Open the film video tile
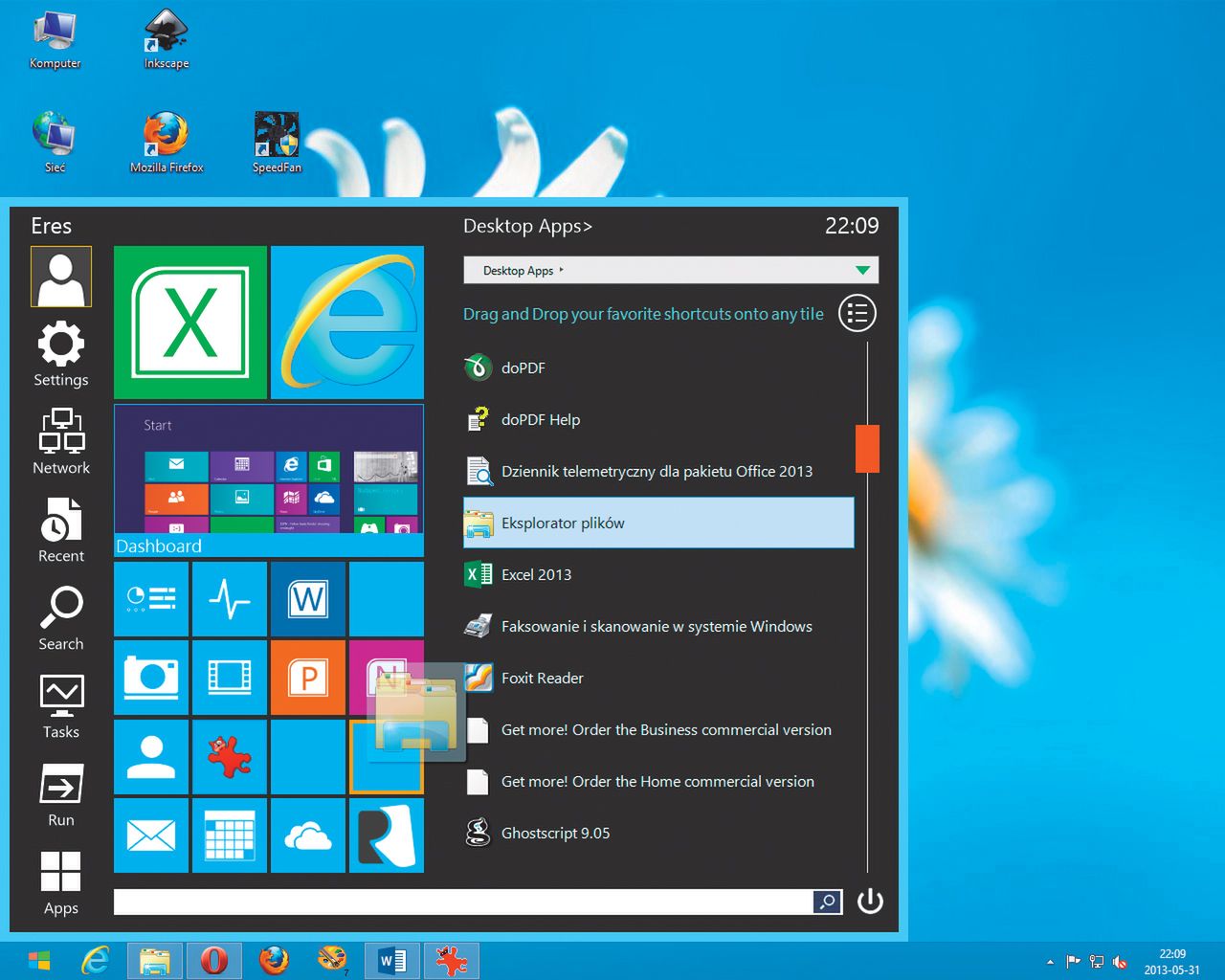1225x980 pixels. click(x=230, y=678)
